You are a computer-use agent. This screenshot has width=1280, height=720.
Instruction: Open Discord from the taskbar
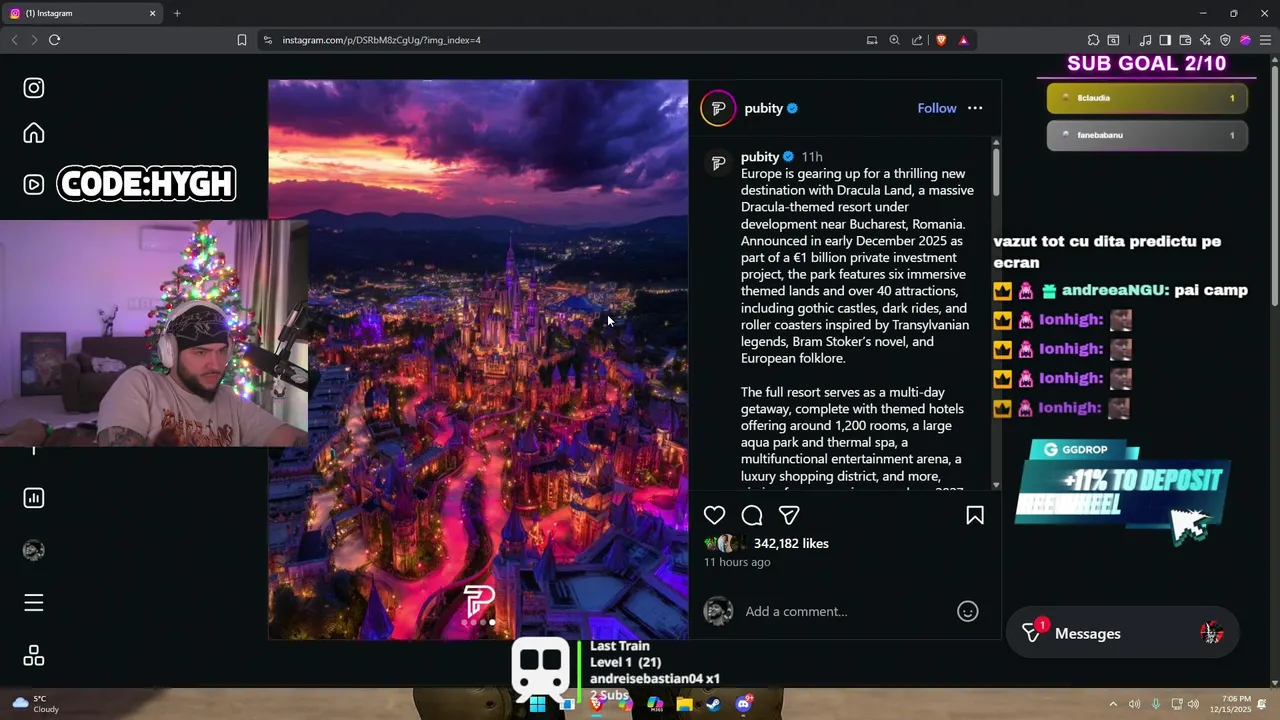(x=743, y=704)
